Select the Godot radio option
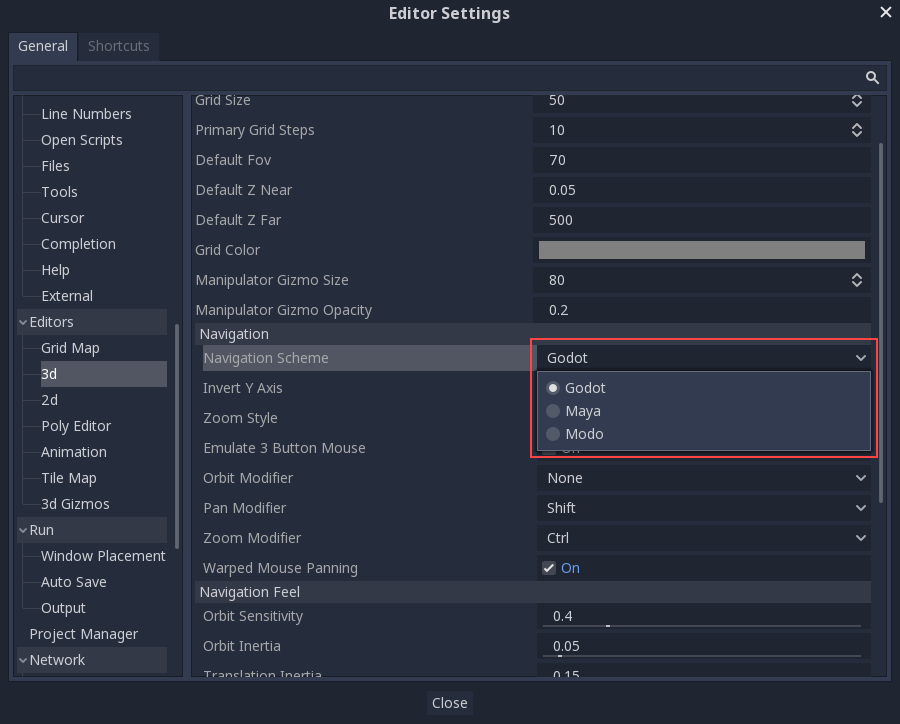This screenshot has width=900, height=724. point(585,388)
